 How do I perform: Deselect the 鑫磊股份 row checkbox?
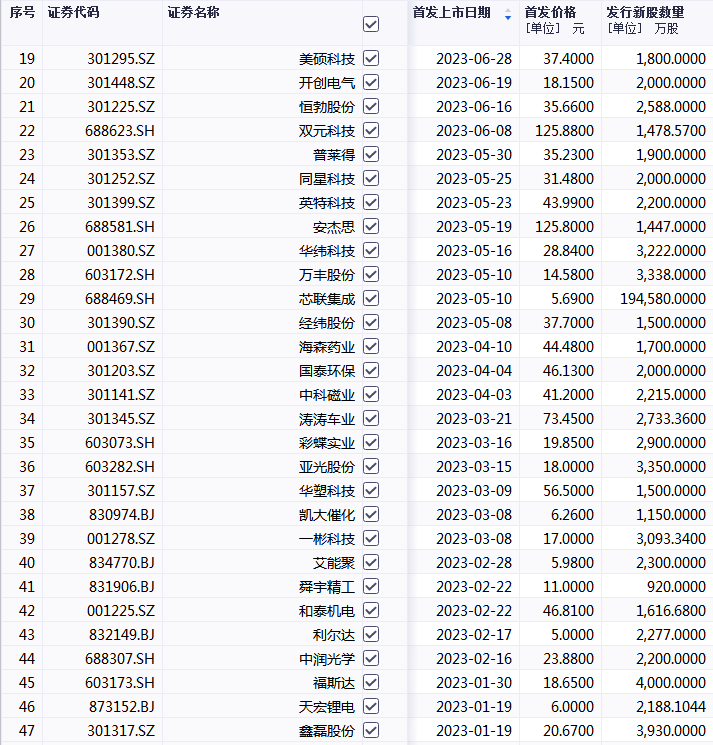[x=371, y=731]
